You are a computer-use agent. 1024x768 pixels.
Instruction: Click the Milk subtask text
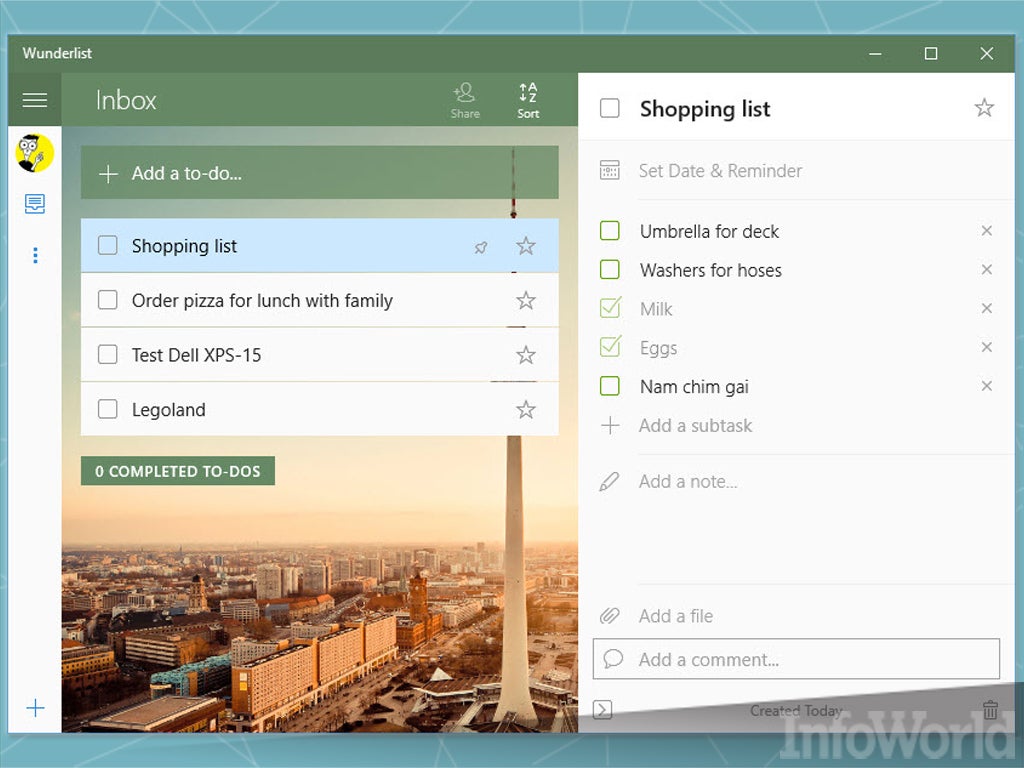656,309
